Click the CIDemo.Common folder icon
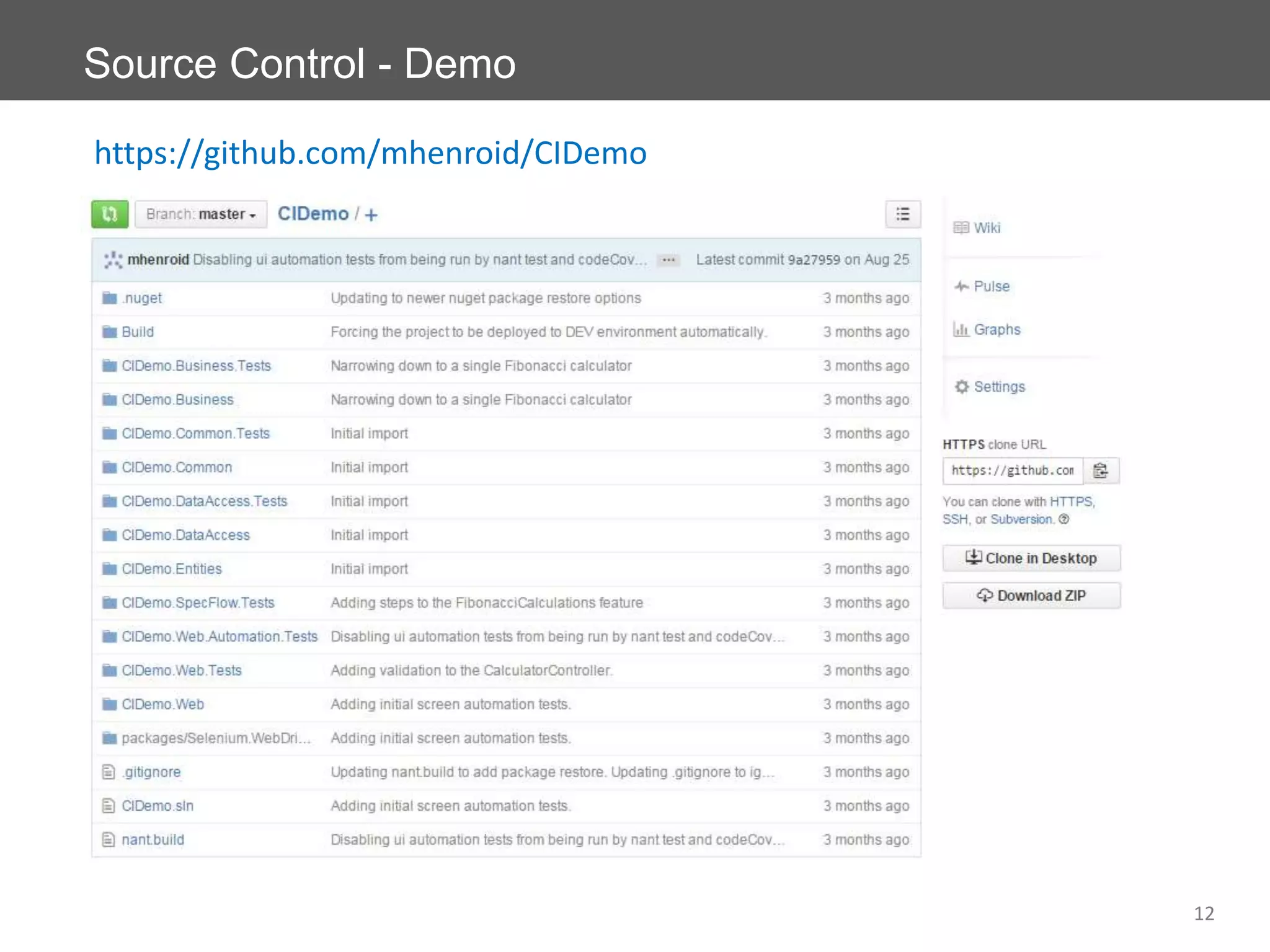Image resolution: width=1270 pixels, height=952 pixels. (x=110, y=467)
